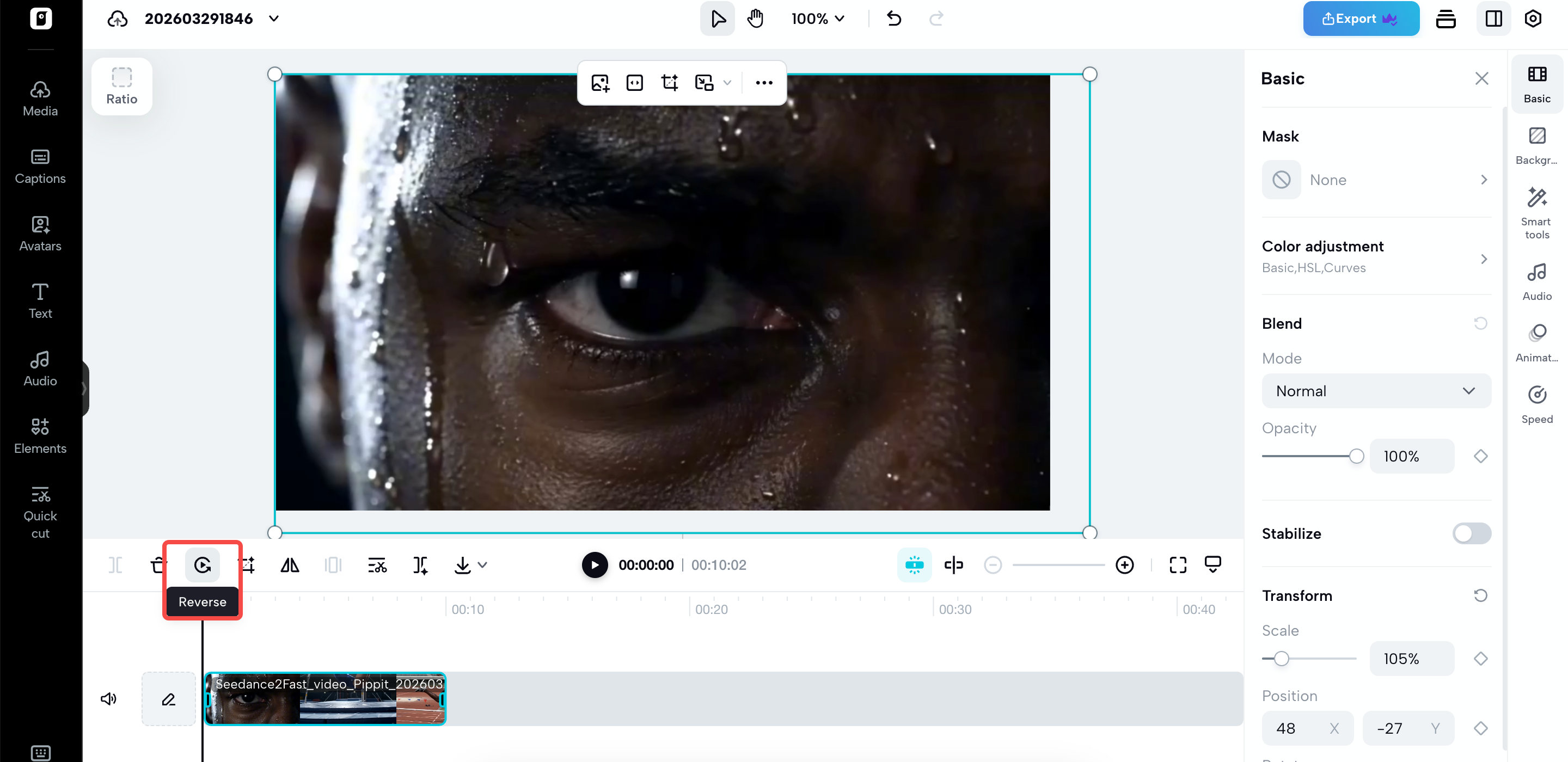Click the Reverse clip icon

[x=202, y=565]
